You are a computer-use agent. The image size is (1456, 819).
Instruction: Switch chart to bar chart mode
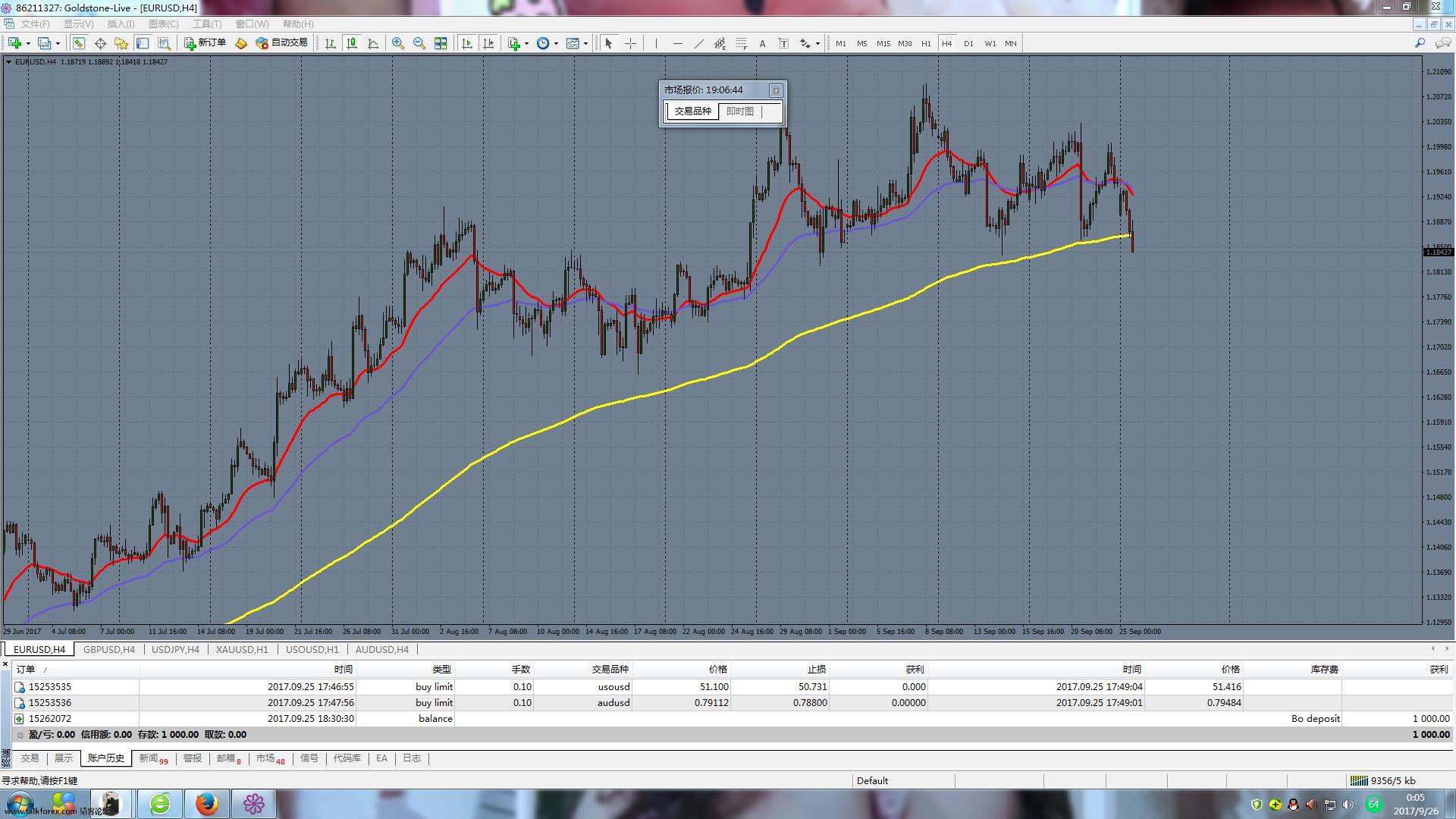point(331,43)
